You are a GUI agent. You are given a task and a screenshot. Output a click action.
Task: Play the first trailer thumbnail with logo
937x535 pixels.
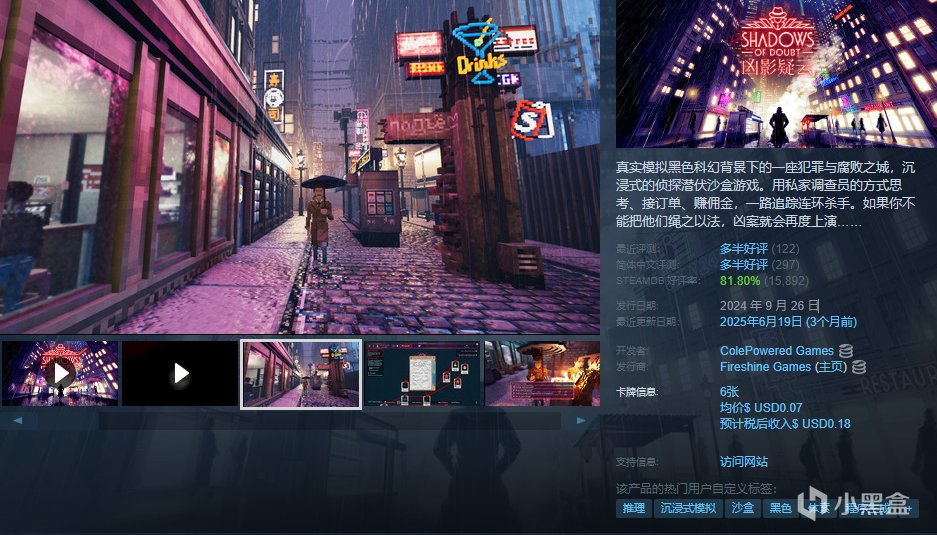[60, 374]
